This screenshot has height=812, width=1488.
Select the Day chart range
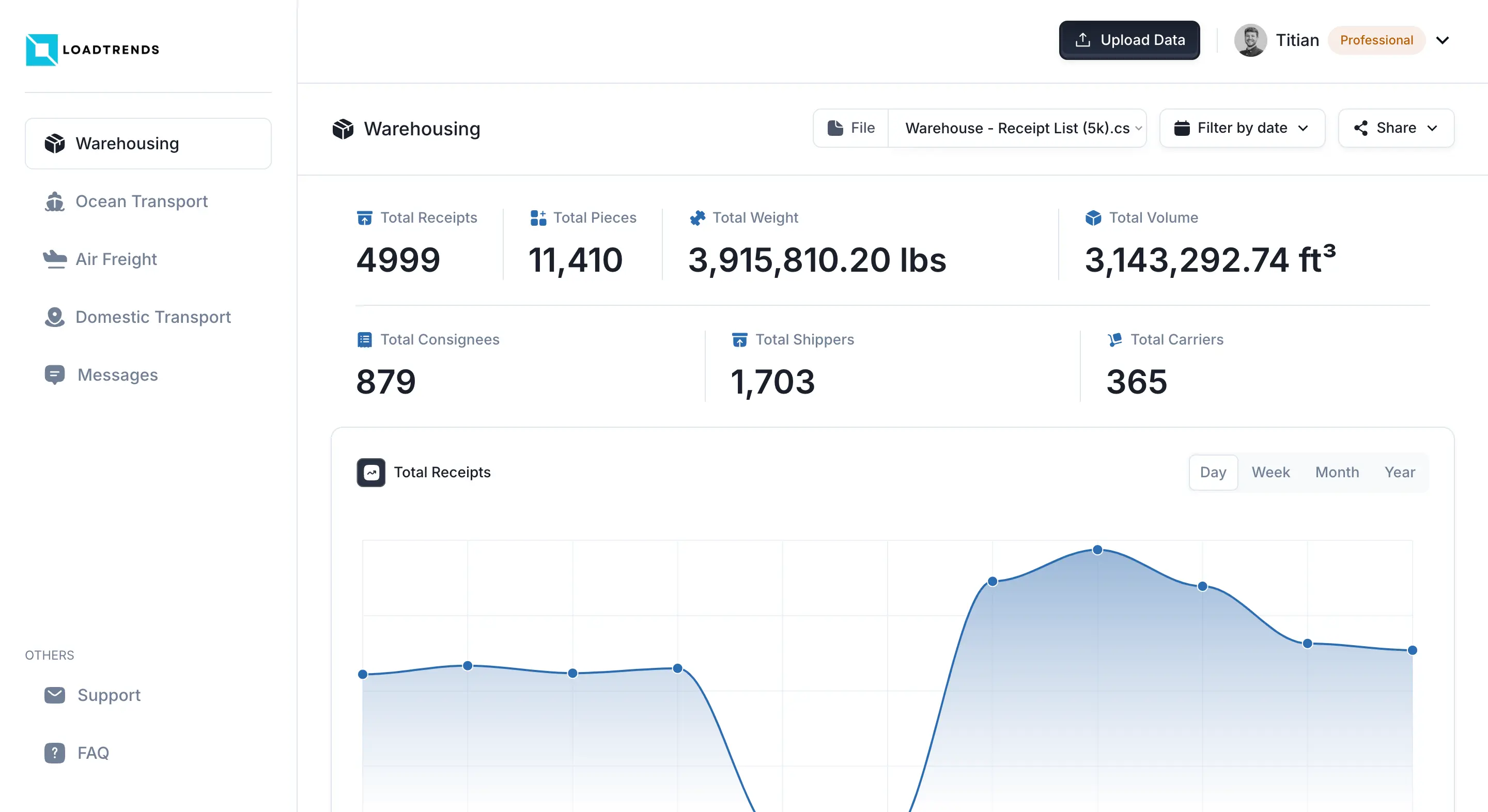tap(1213, 473)
